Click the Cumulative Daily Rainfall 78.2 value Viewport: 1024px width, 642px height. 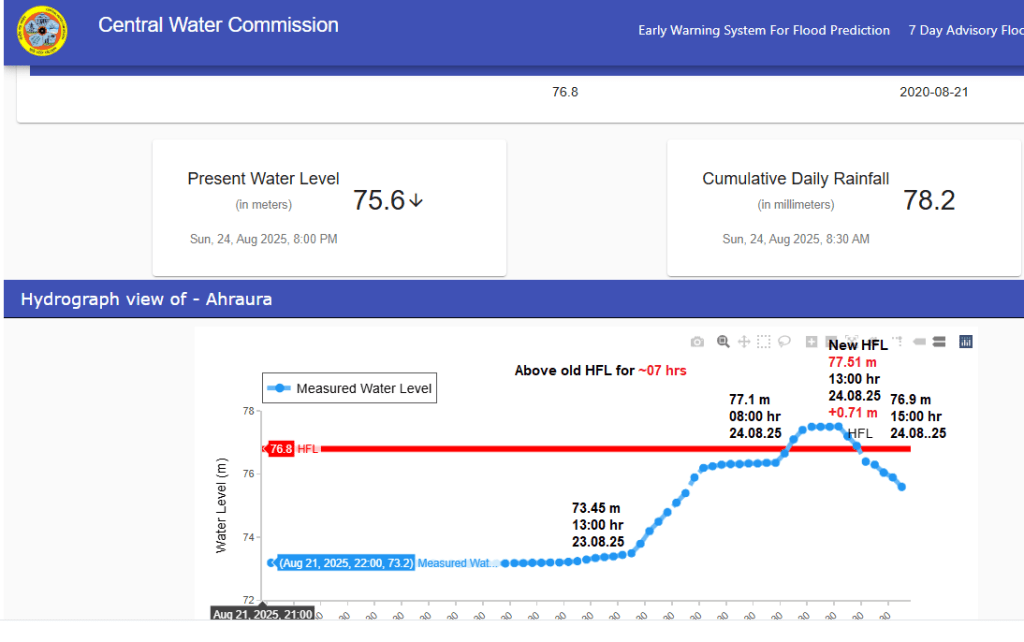click(x=929, y=200)
